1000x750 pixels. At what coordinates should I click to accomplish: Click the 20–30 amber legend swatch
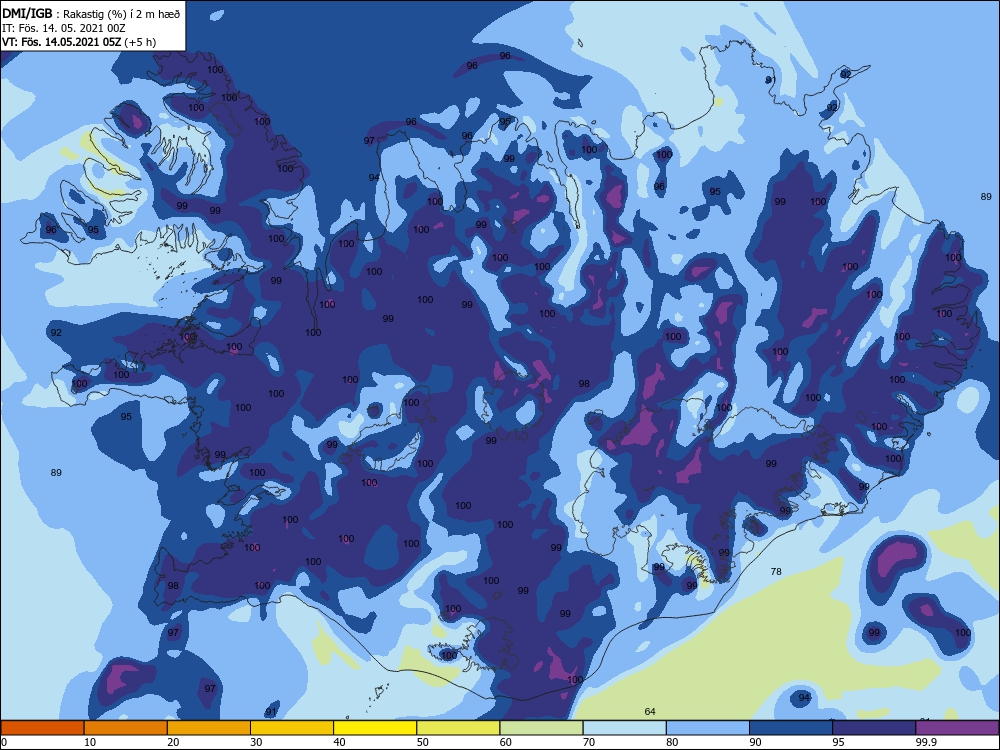pyautogui.click(x=209, y=728)
